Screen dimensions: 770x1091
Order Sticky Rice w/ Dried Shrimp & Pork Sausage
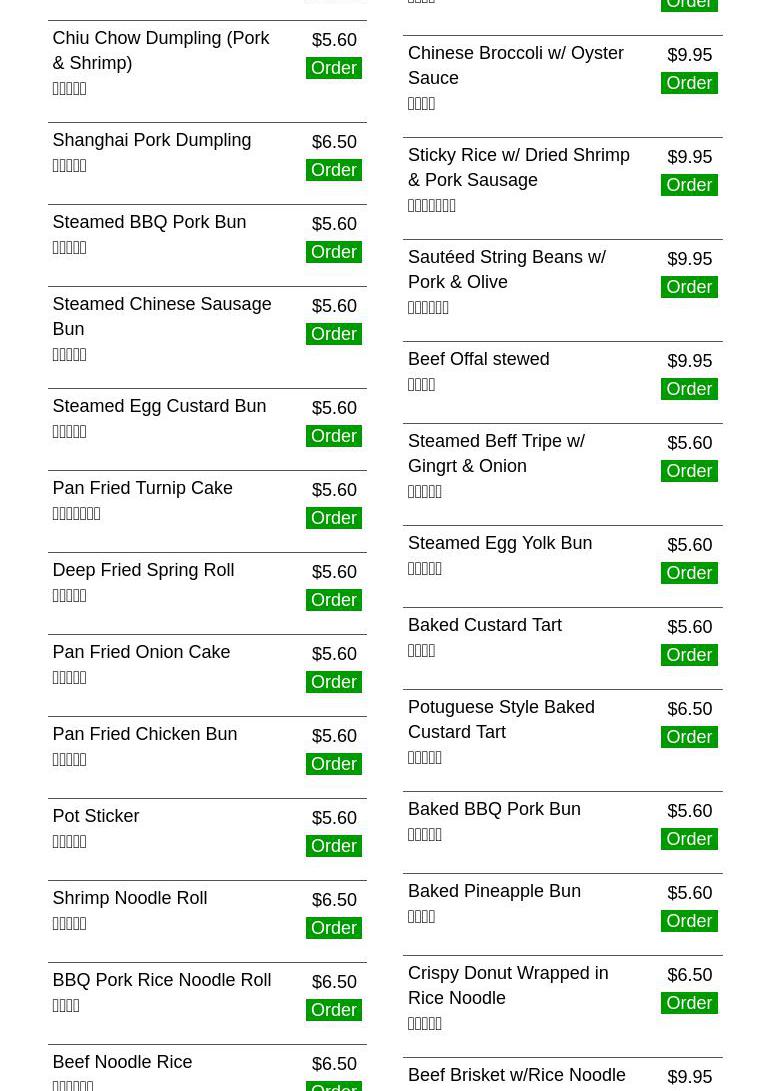click(x=689, y=185)
